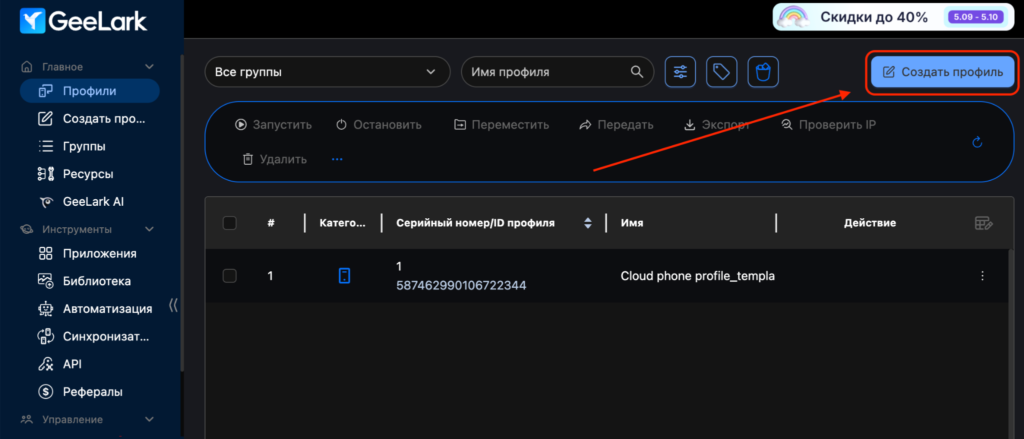Open table column settings icon

pyautogui.click(x=983, y=223)
